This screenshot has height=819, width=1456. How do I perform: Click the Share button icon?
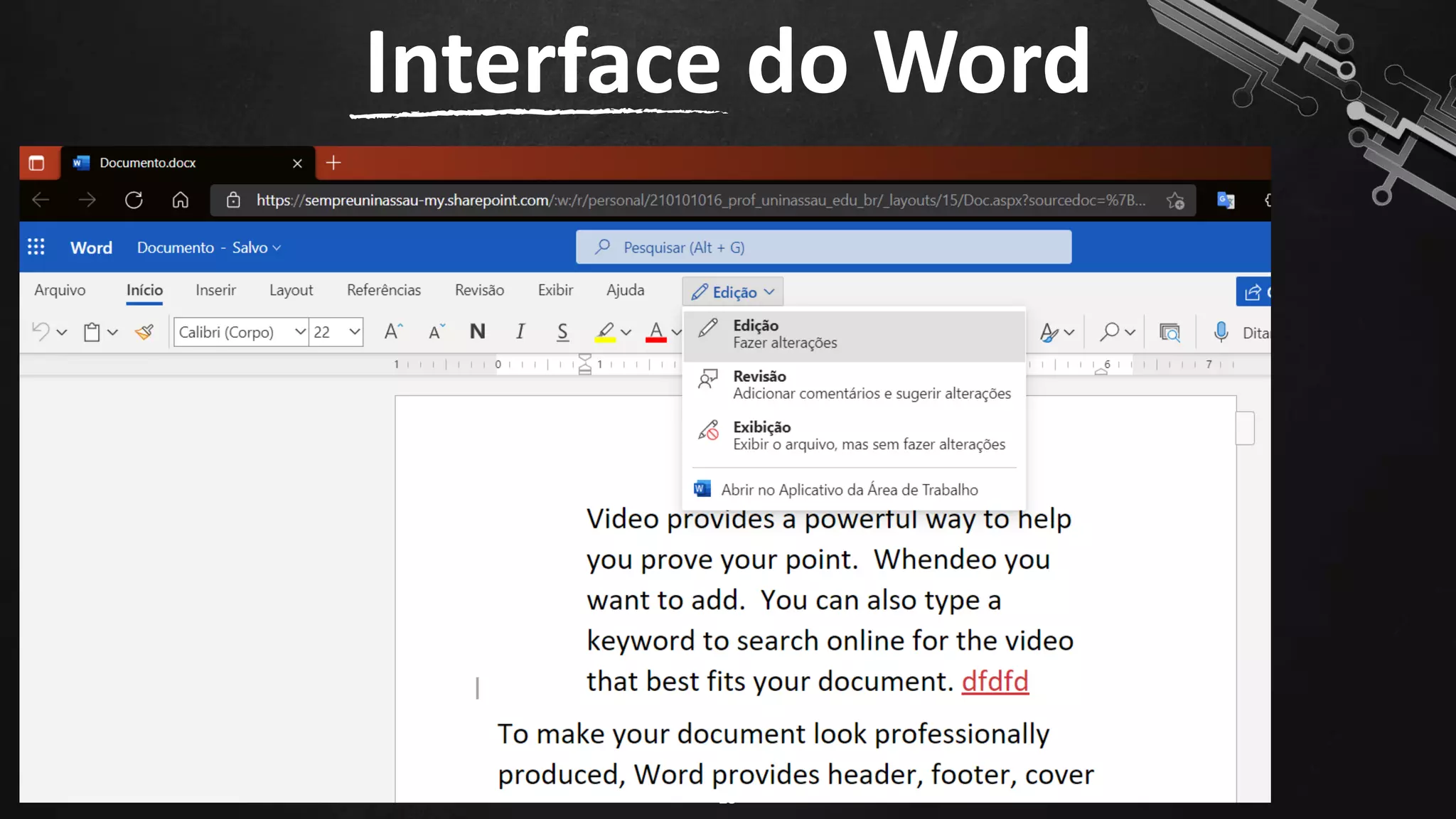[1253, 291]
